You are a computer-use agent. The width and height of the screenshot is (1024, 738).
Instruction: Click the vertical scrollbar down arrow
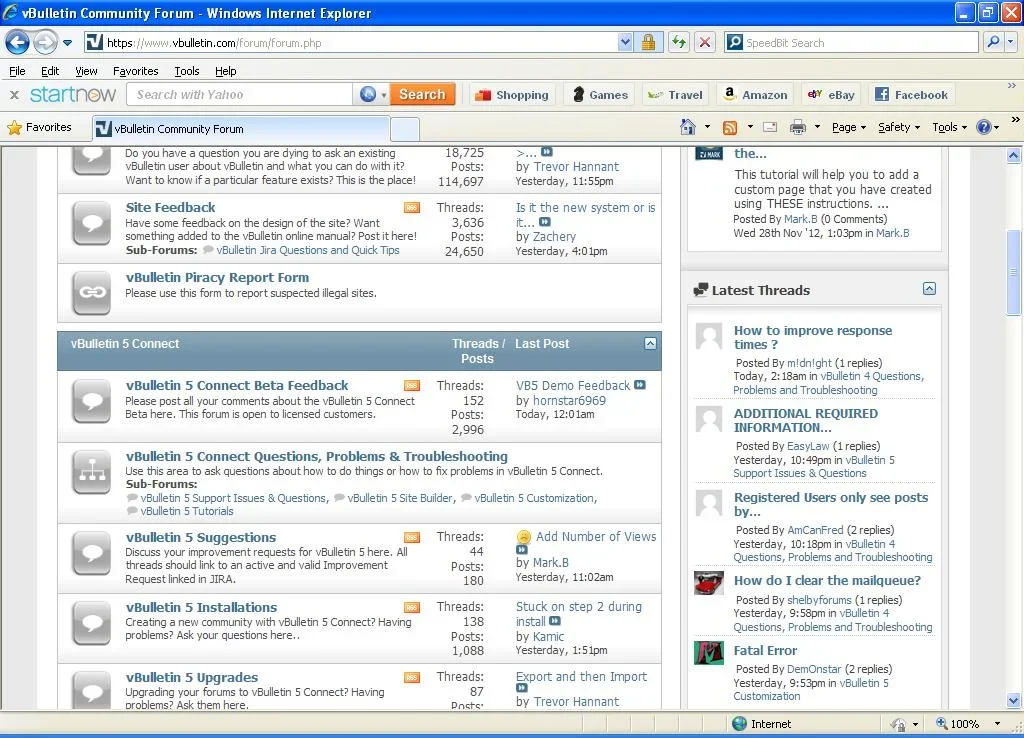click(x=1013, y=700)
